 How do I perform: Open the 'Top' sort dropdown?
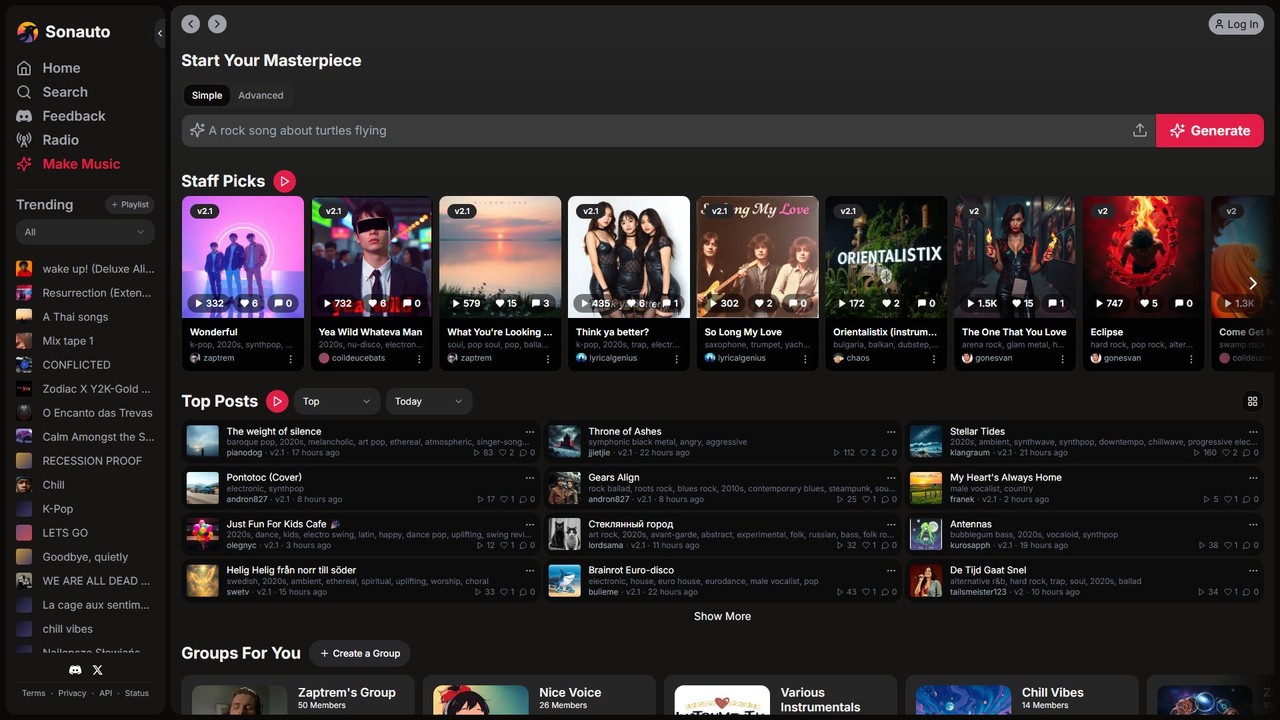coord(337,401)
